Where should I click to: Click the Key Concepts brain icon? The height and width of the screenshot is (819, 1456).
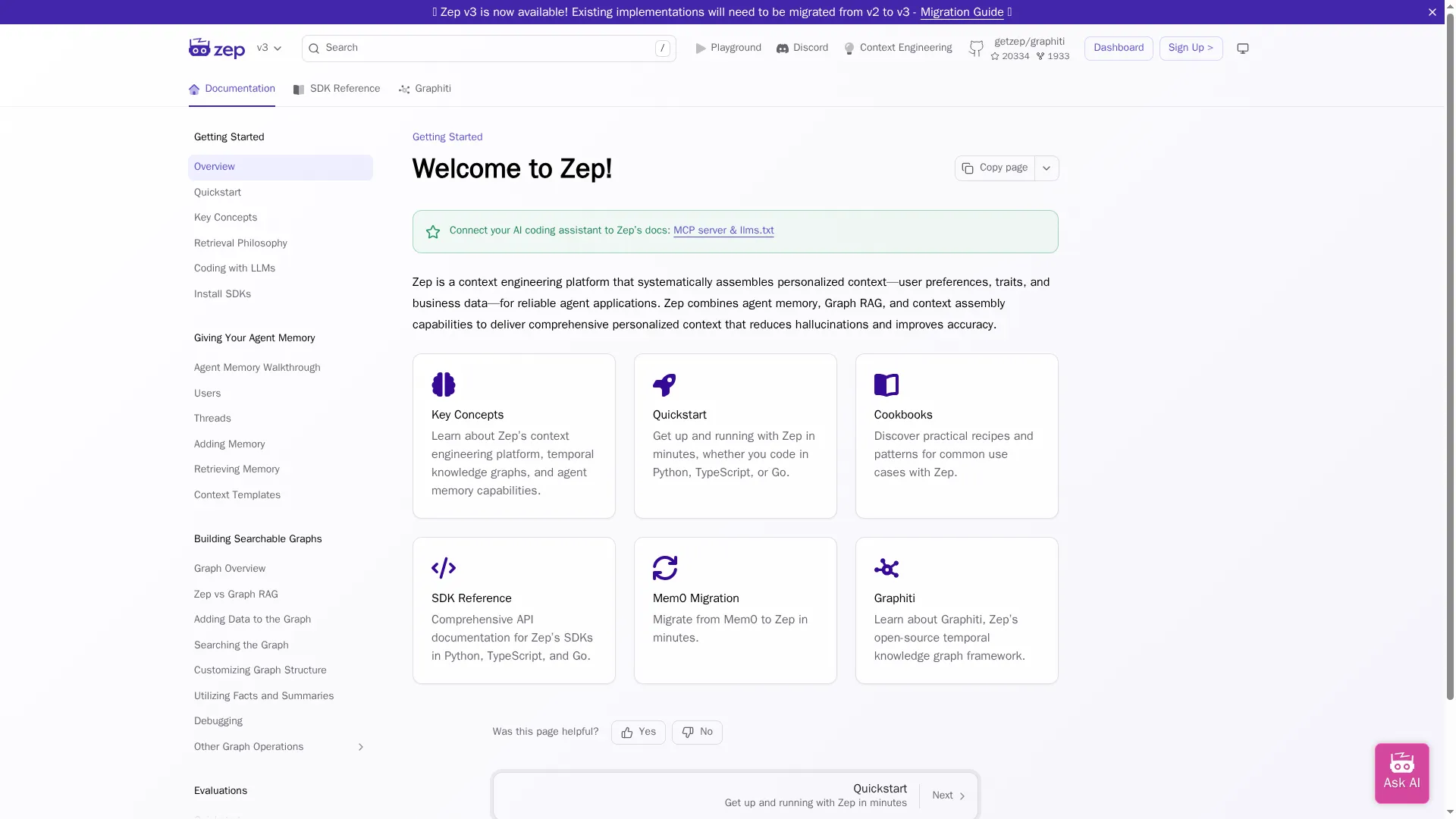(444, 384)
